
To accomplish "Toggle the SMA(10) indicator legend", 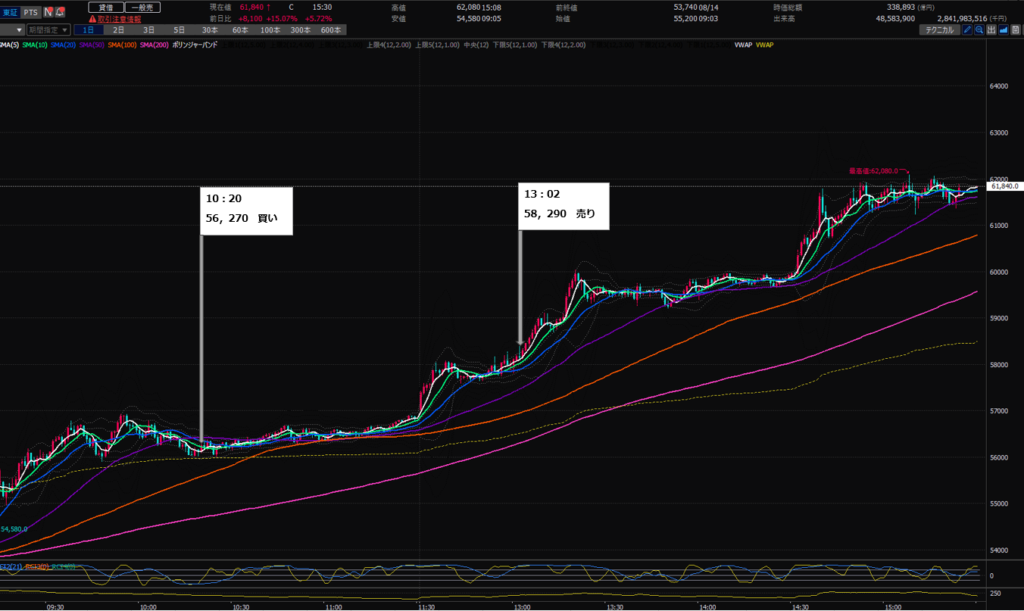I will pyautogui.click(x=35, y=45).
